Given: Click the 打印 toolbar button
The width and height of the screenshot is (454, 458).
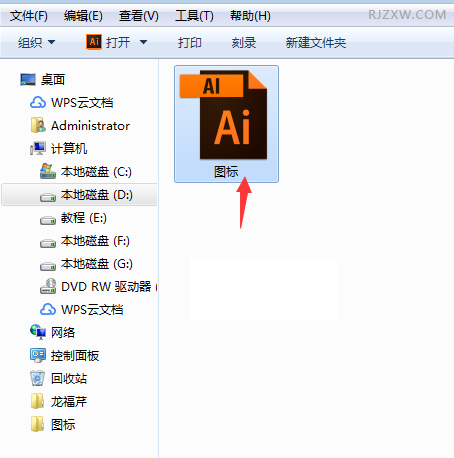Looking at the screenshot, I should pos(190,43).
